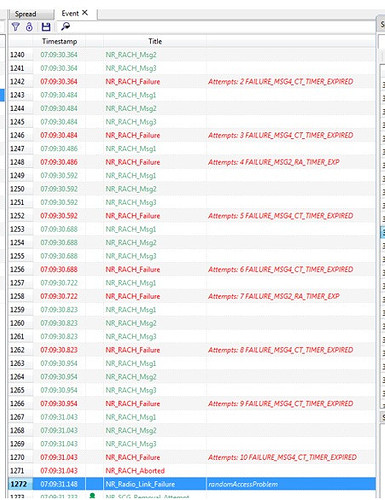Viewport: 385px width, 500px height.
Task: Open the filter funnel icon
Action: [x=15, y=27]
